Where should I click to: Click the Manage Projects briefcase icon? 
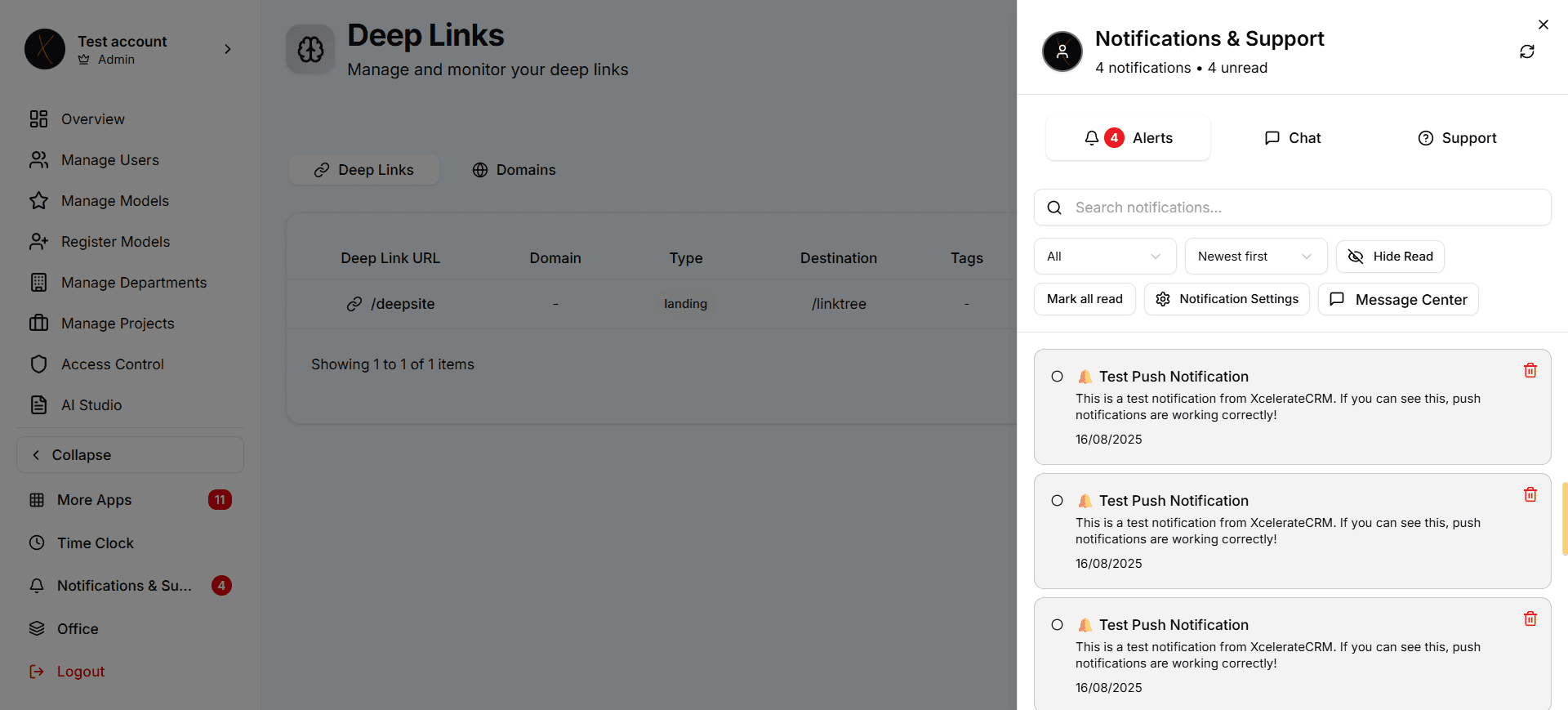[38, 324]
